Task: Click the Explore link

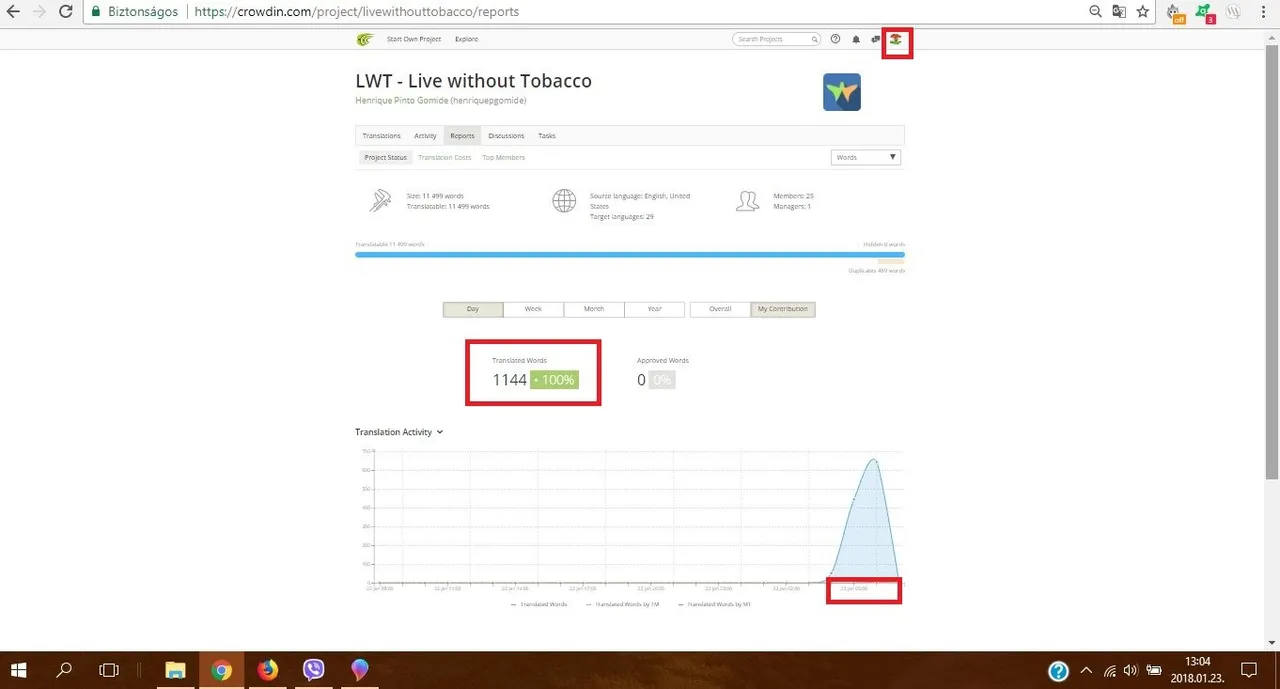Action: point(466,39)
